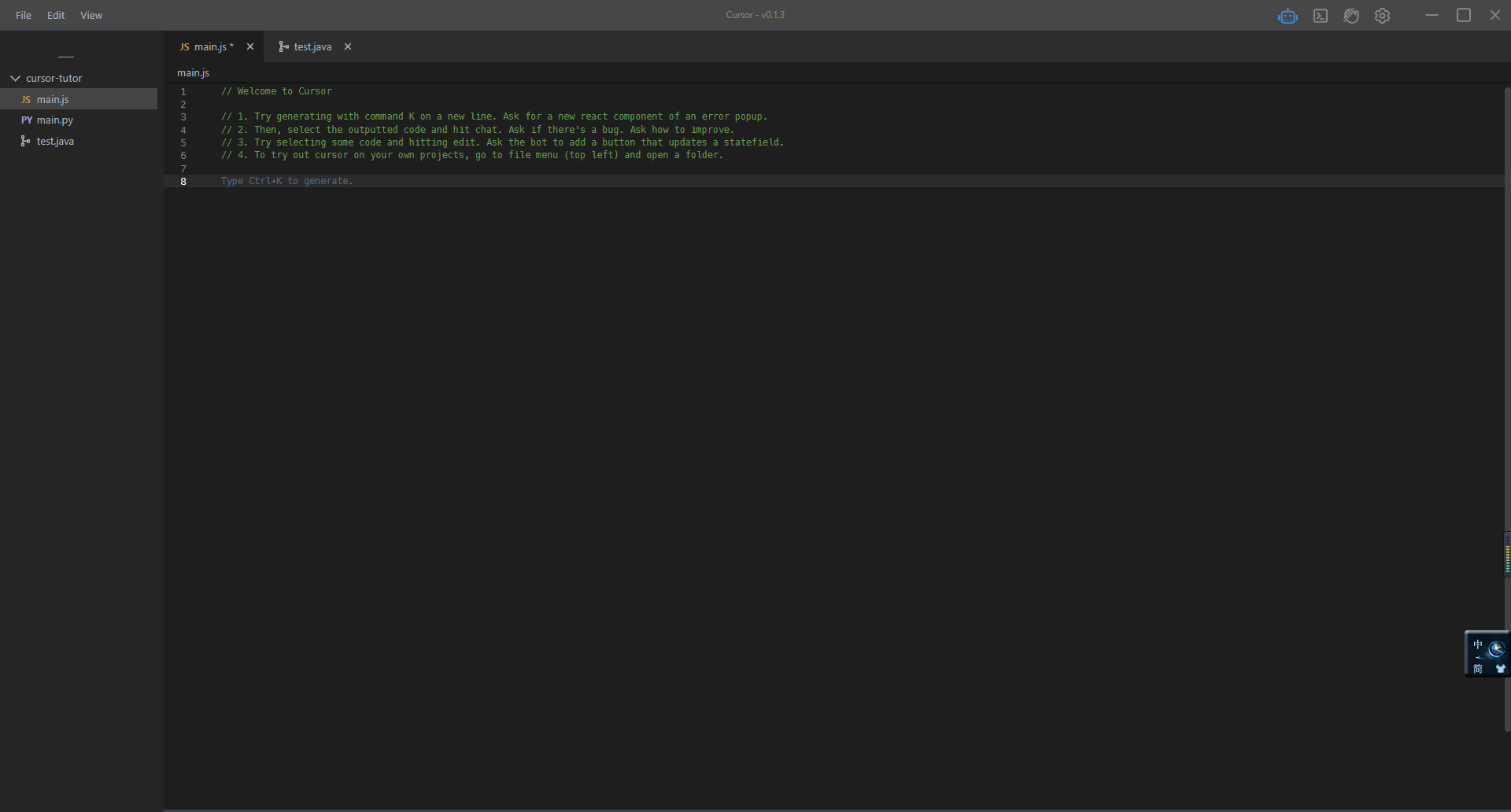
Task: Collapse the cursor-tutor folder
Action: [x=15, y=79]
